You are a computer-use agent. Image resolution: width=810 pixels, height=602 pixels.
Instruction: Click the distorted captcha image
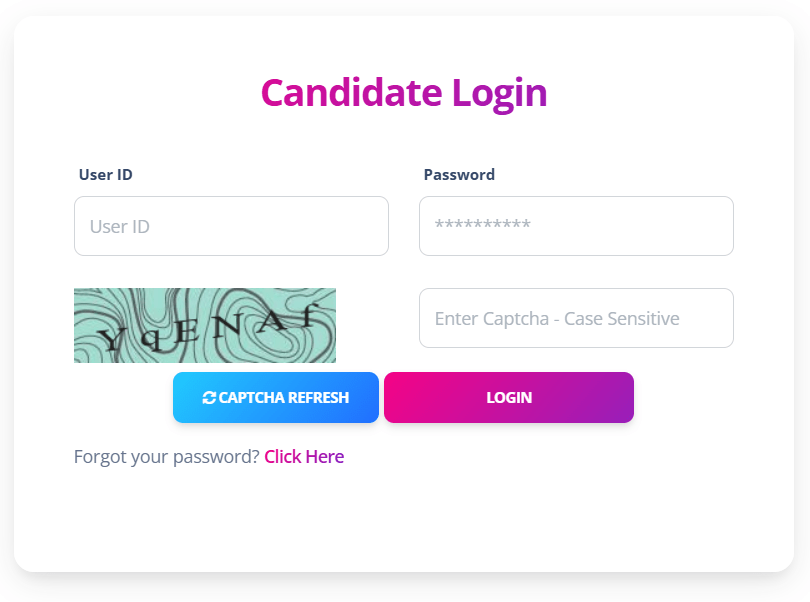click(x=205, y=325)
